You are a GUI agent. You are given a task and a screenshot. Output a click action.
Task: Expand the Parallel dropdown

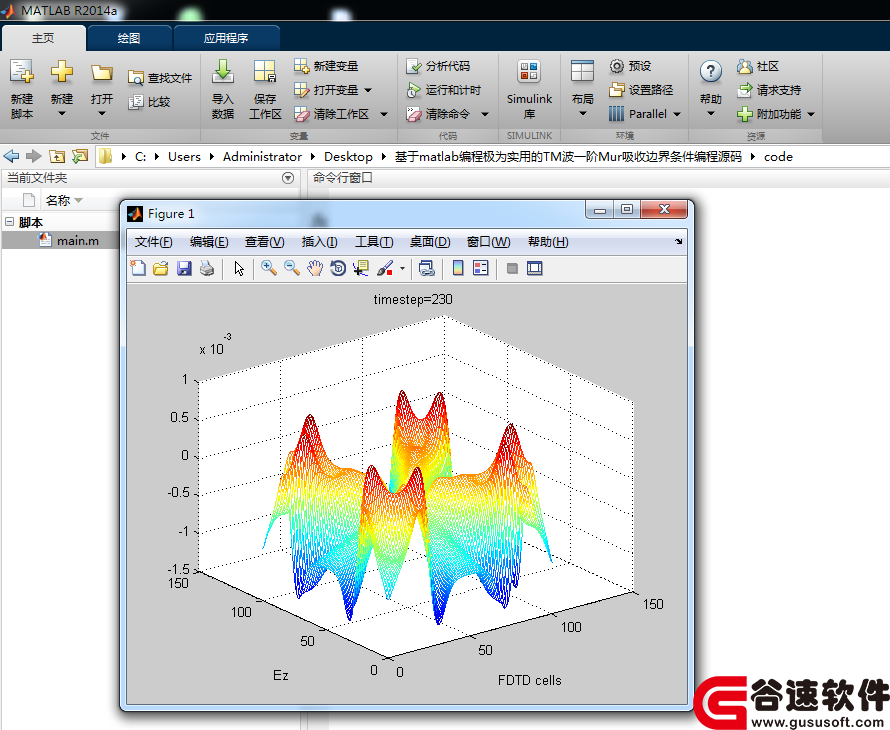(677, 114)
